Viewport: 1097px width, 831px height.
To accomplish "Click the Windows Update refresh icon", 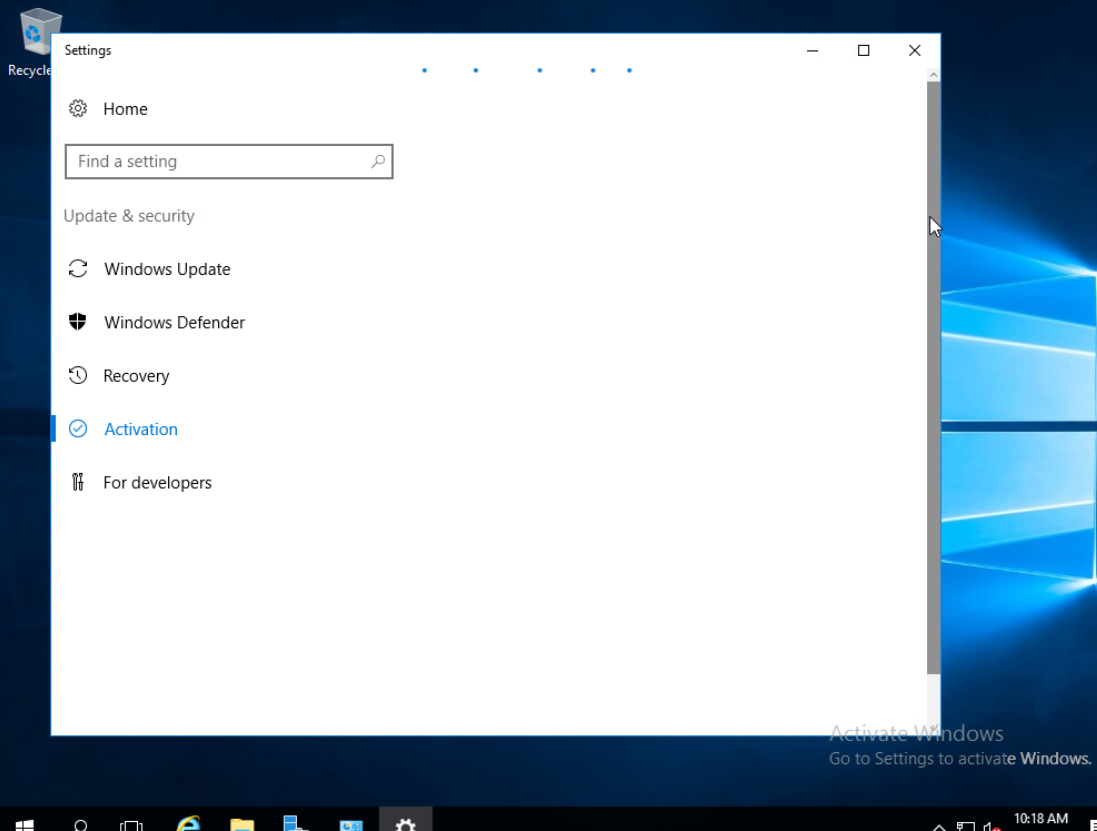I will pyautogui.click(x=78, y=269).
